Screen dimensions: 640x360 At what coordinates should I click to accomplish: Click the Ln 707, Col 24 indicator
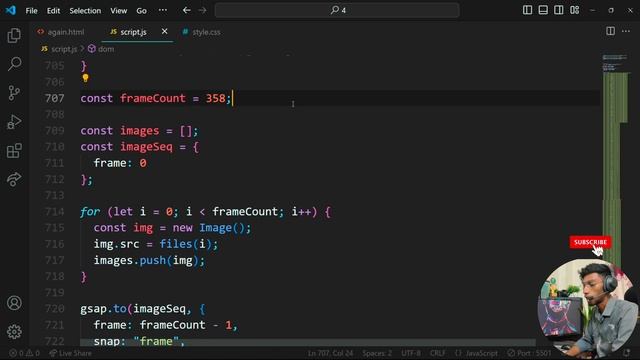(331, 353)
